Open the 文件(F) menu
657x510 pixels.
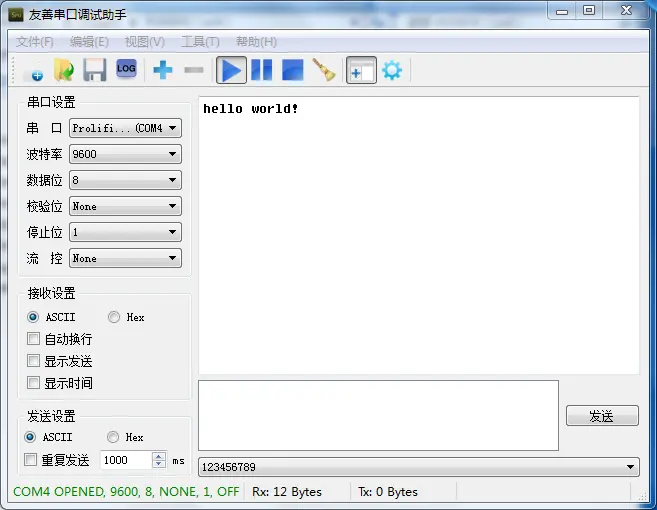coord(34,42)
